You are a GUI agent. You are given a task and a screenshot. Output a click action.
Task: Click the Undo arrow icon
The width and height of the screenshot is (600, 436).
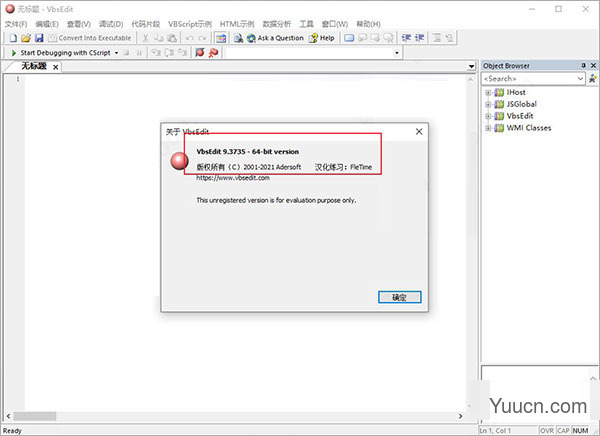(x=189, y=38)
